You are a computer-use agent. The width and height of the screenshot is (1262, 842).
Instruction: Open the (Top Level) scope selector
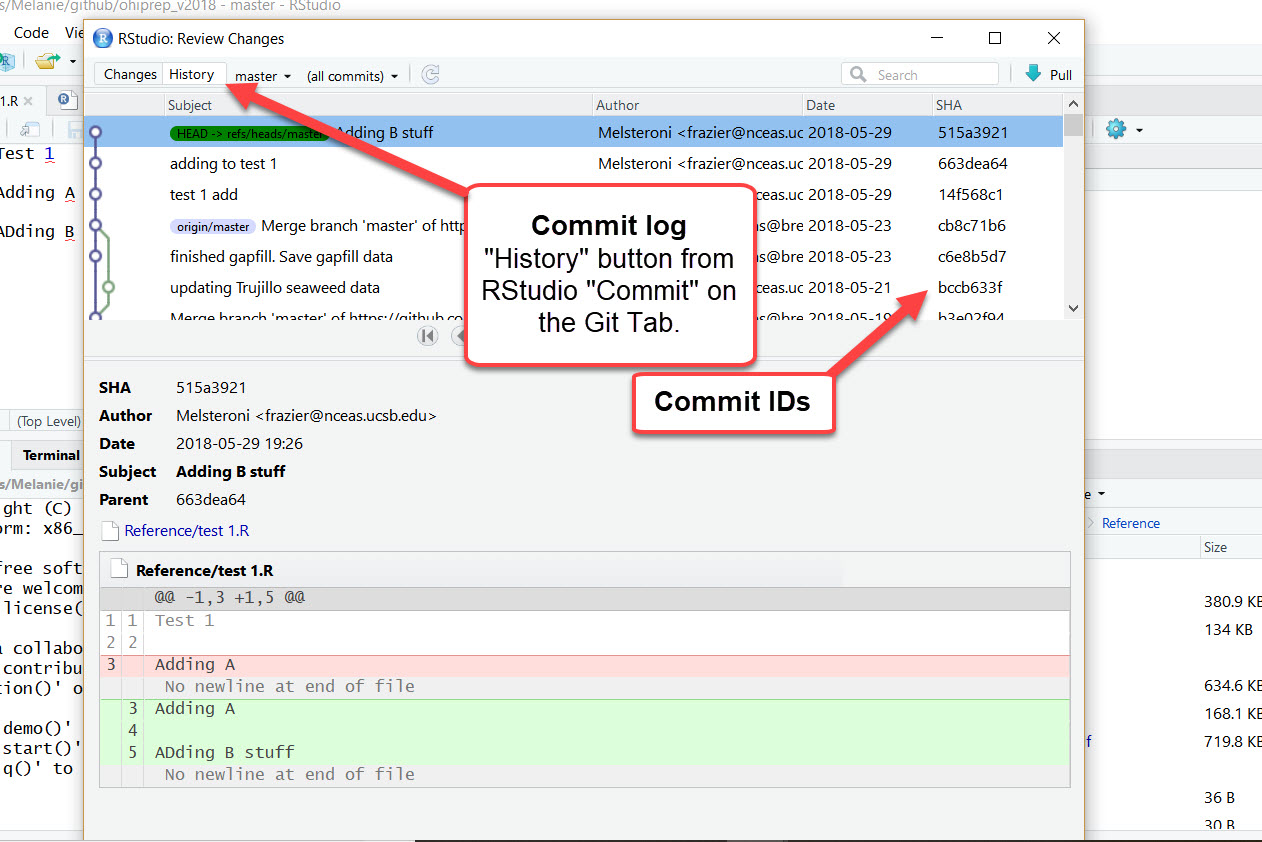[x=49, y=421]
